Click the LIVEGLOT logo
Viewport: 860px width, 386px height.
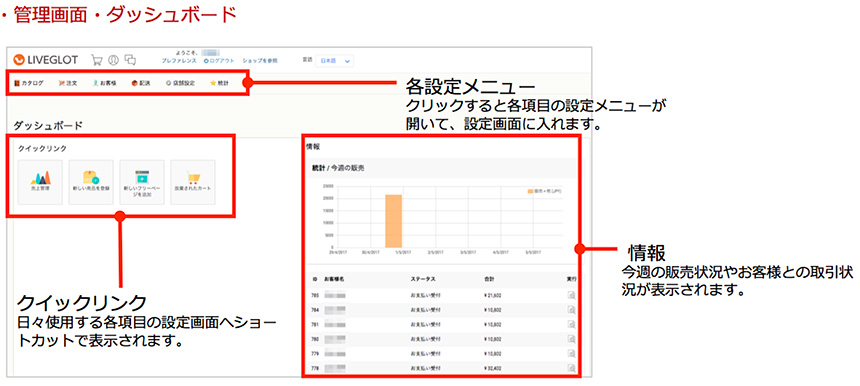[x=46, y=60]
